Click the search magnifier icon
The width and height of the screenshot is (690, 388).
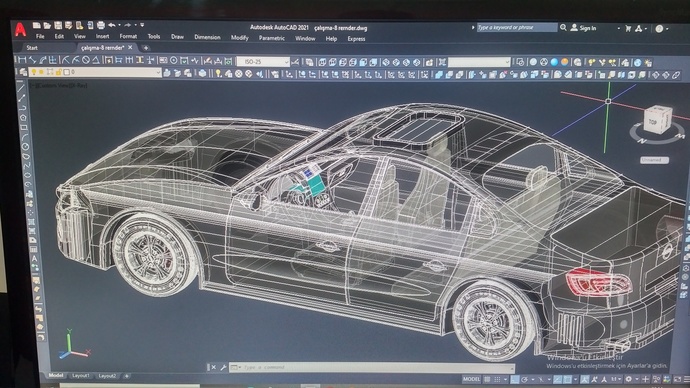(x=563, y=28)
